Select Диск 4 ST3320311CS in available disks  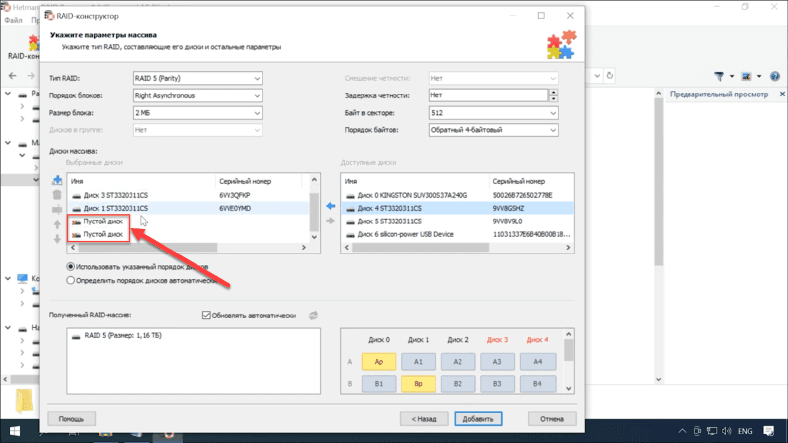click(x=457, y=208)
